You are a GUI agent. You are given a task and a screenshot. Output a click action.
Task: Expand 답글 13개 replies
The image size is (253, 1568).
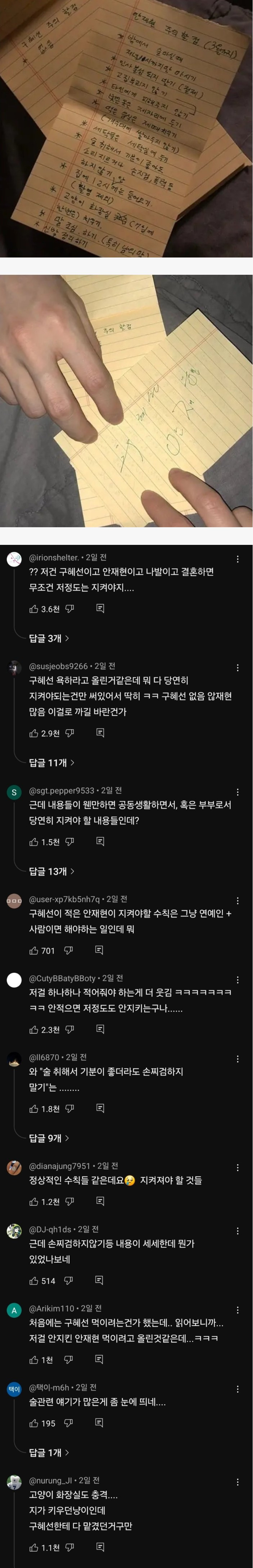[52, 871]
